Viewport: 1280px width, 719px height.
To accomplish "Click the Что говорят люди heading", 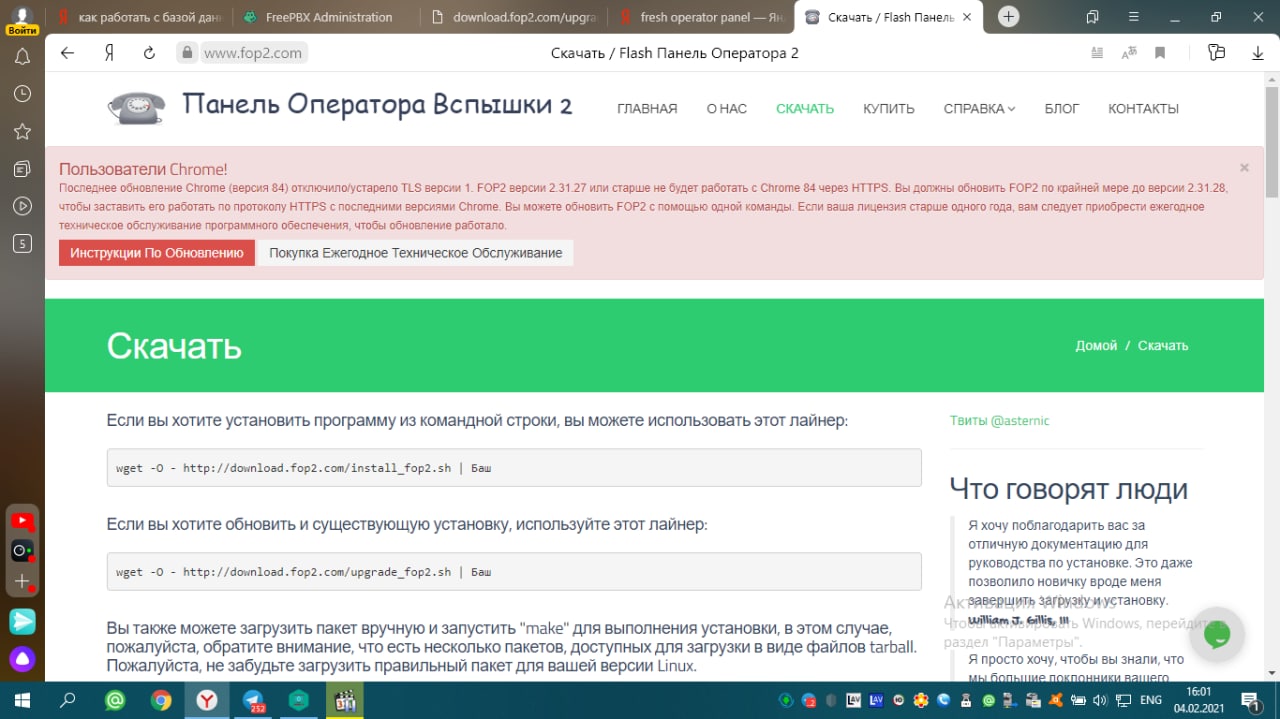I will [1068, 489].
